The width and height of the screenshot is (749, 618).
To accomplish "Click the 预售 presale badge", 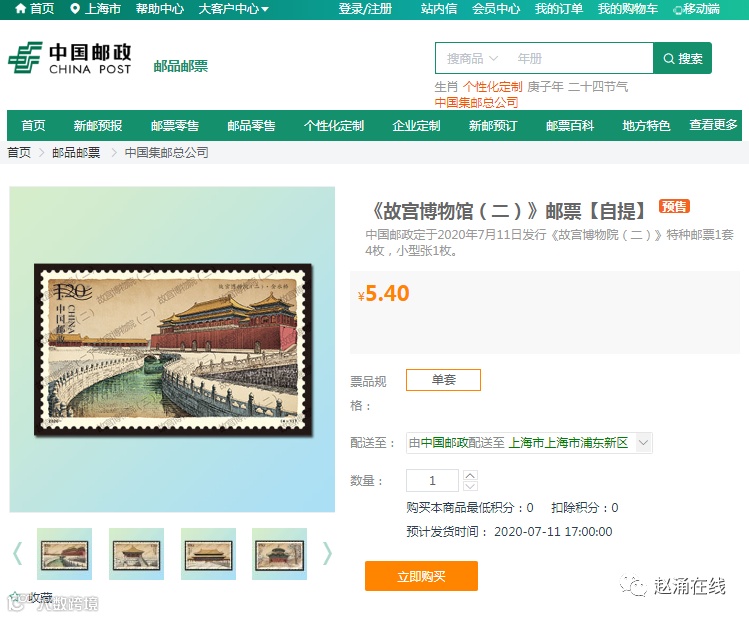I will [674, 206].
